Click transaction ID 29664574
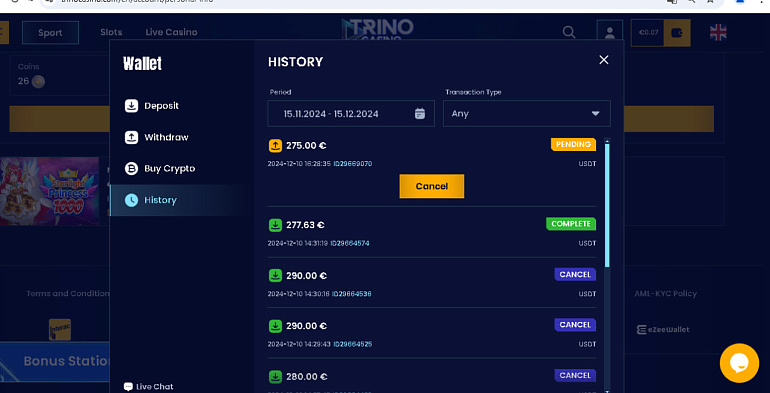This screenshot has height=393, width=770. tap(350, 243)
